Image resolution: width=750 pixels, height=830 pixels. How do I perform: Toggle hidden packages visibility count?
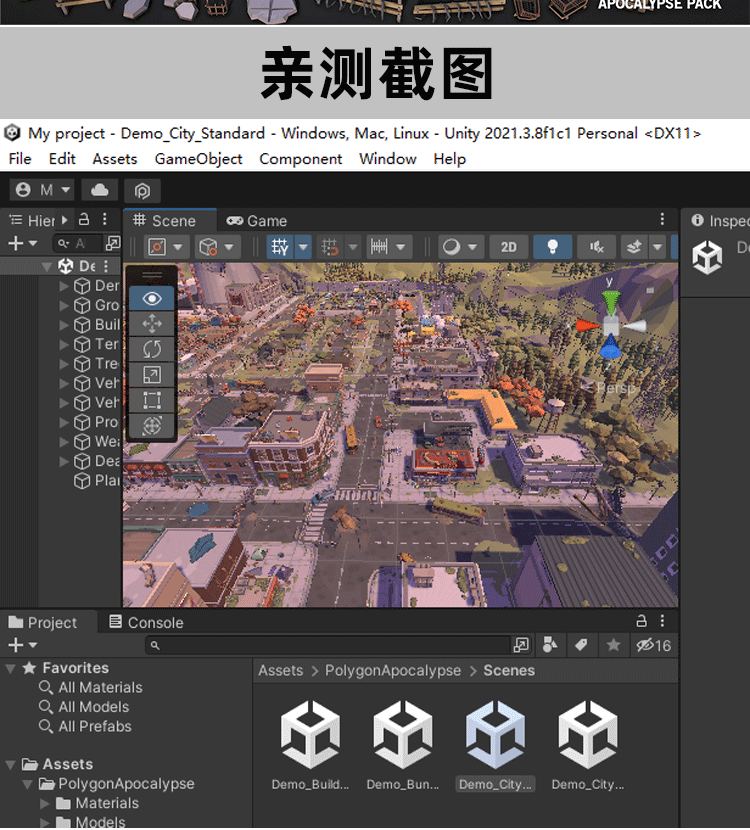click(654, 646)
